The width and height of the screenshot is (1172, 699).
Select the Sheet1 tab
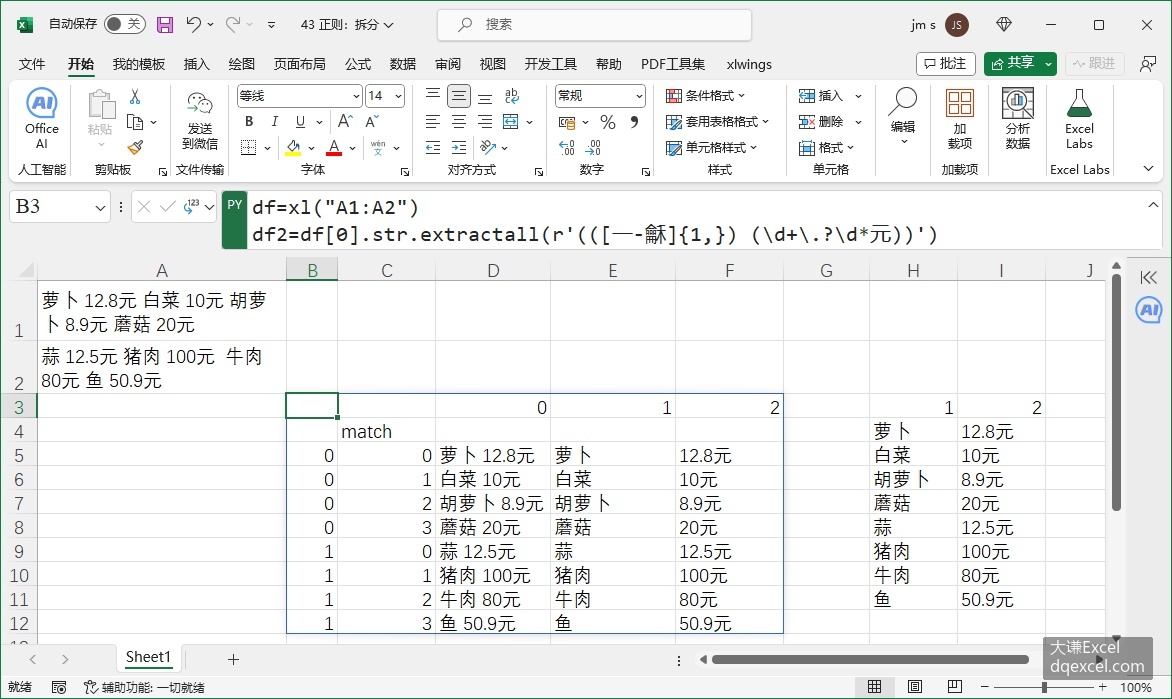click(x=148, y=657)
